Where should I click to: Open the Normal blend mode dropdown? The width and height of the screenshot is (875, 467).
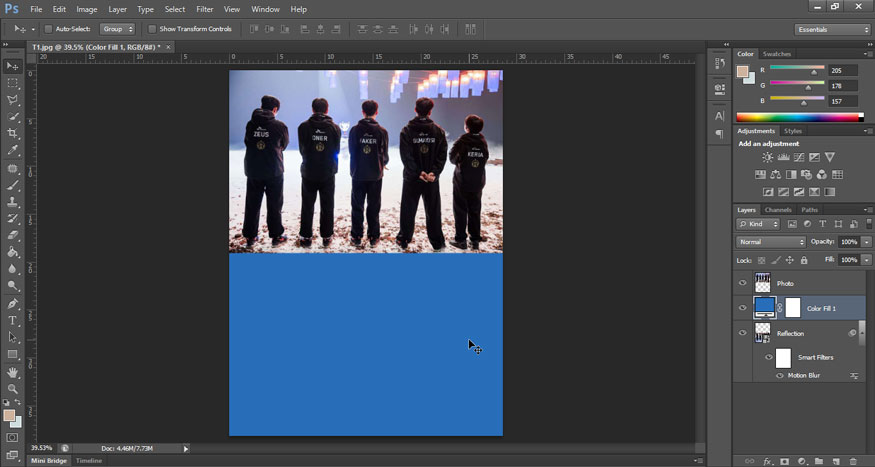[x=771, y=242]
